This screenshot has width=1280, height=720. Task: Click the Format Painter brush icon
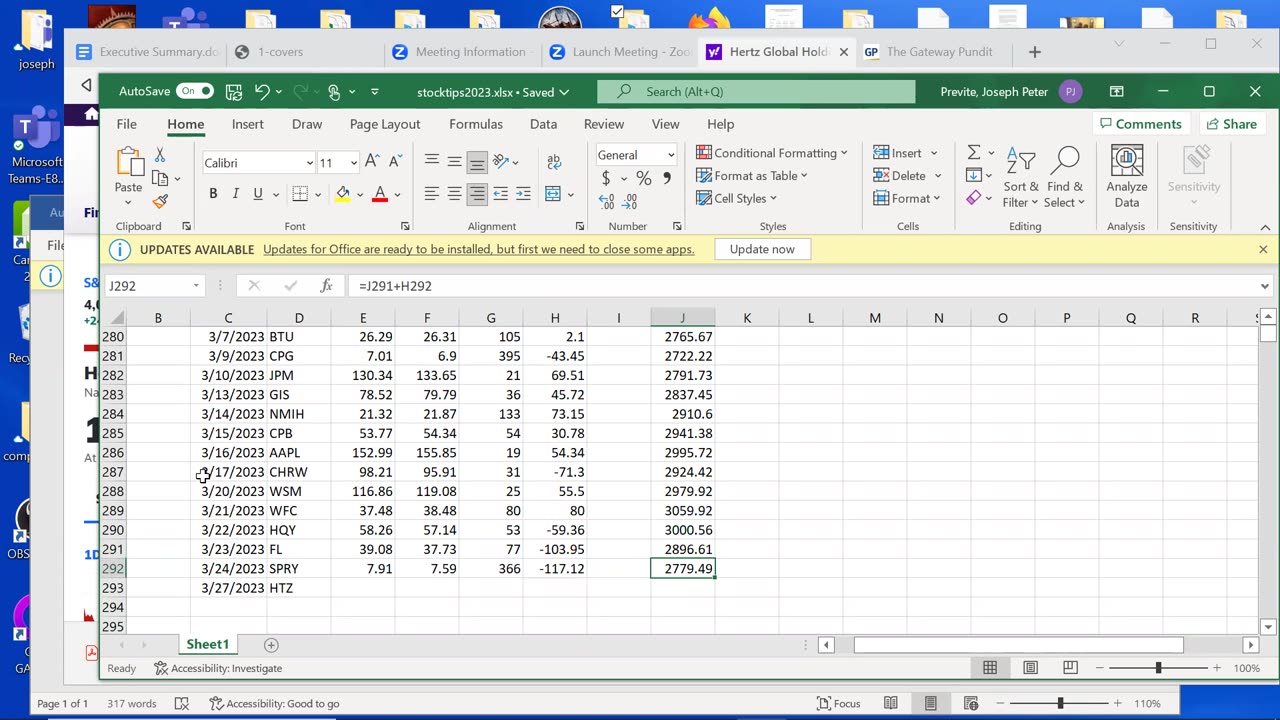coord(160,201)
